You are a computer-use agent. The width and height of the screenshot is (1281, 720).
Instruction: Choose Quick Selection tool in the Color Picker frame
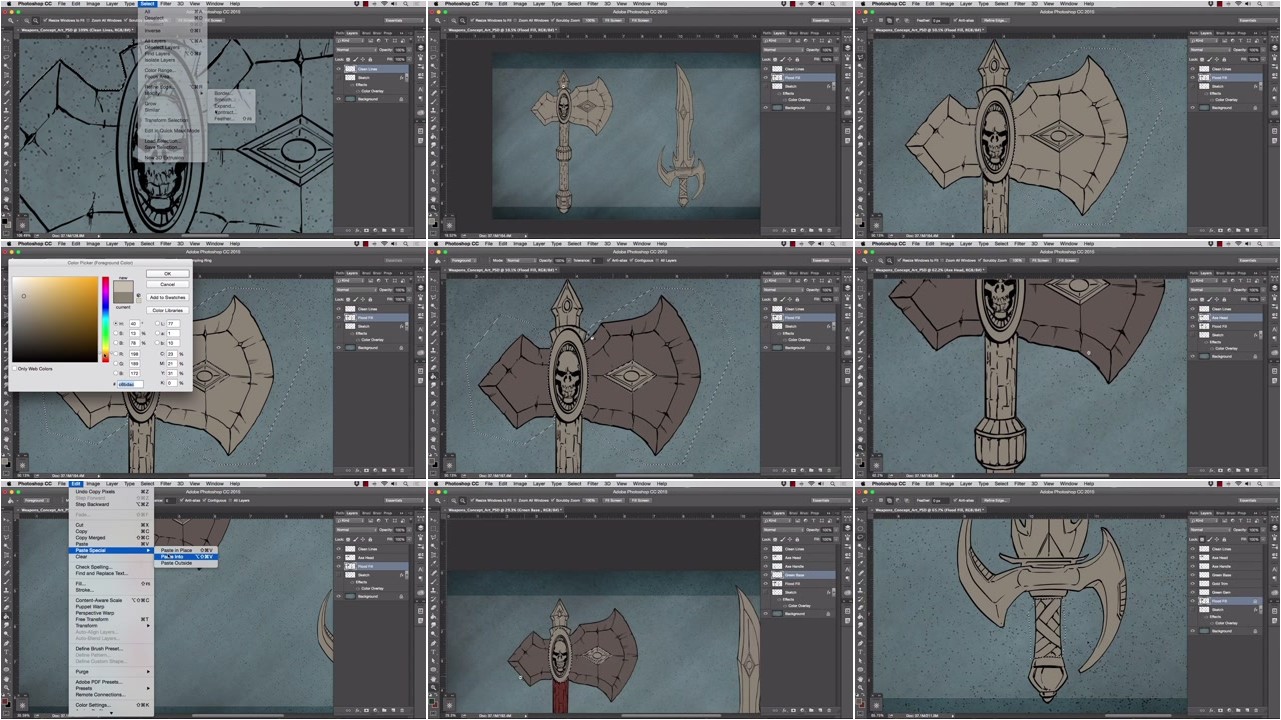click(5, 305)
